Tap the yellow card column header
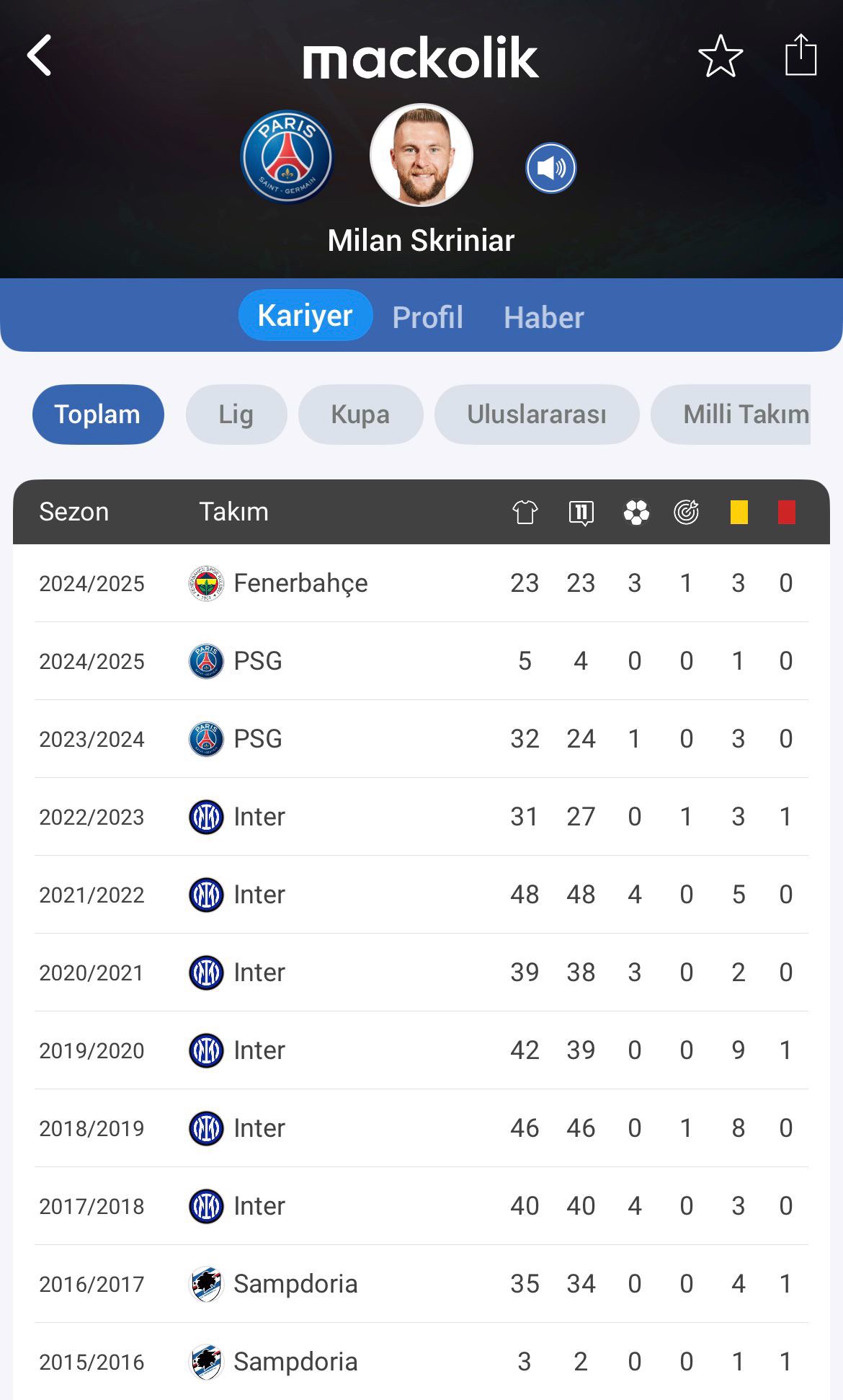The width and height of the screenshot is (843, 1400). pos(739,513)
